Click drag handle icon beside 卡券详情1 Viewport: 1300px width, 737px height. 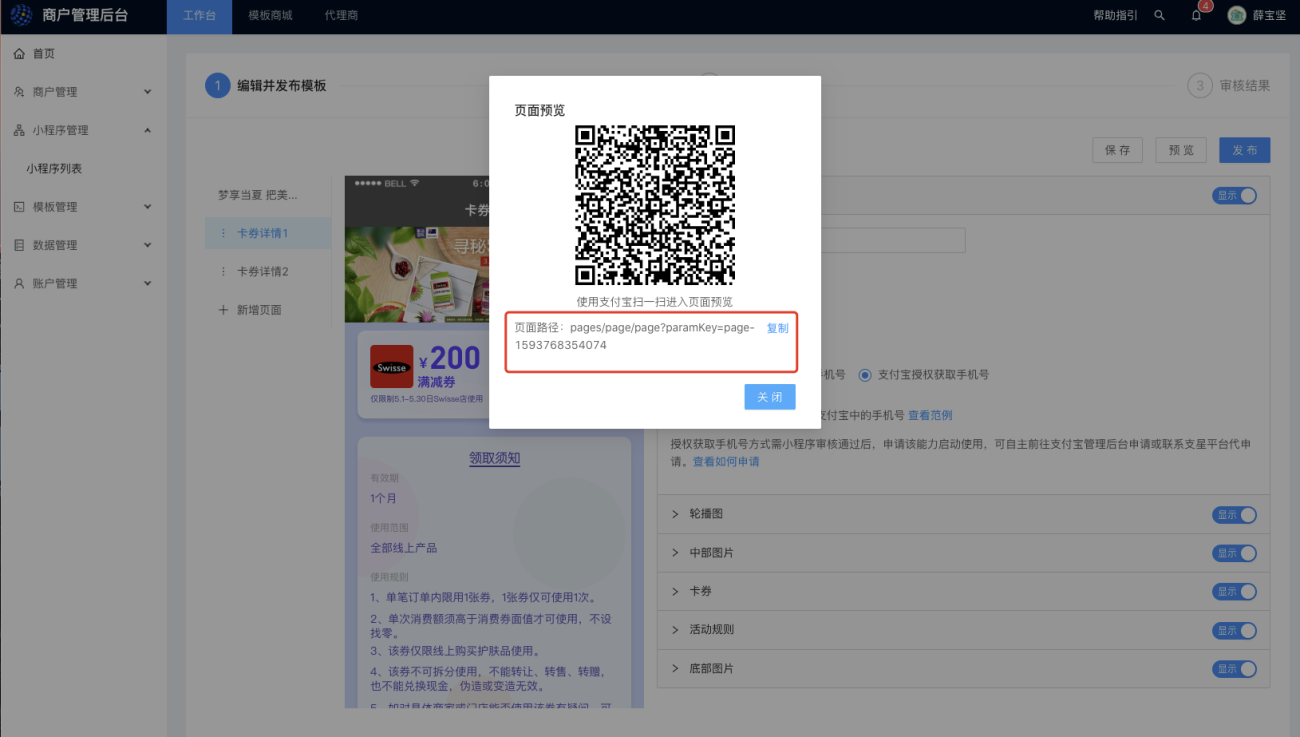[223, 233]
